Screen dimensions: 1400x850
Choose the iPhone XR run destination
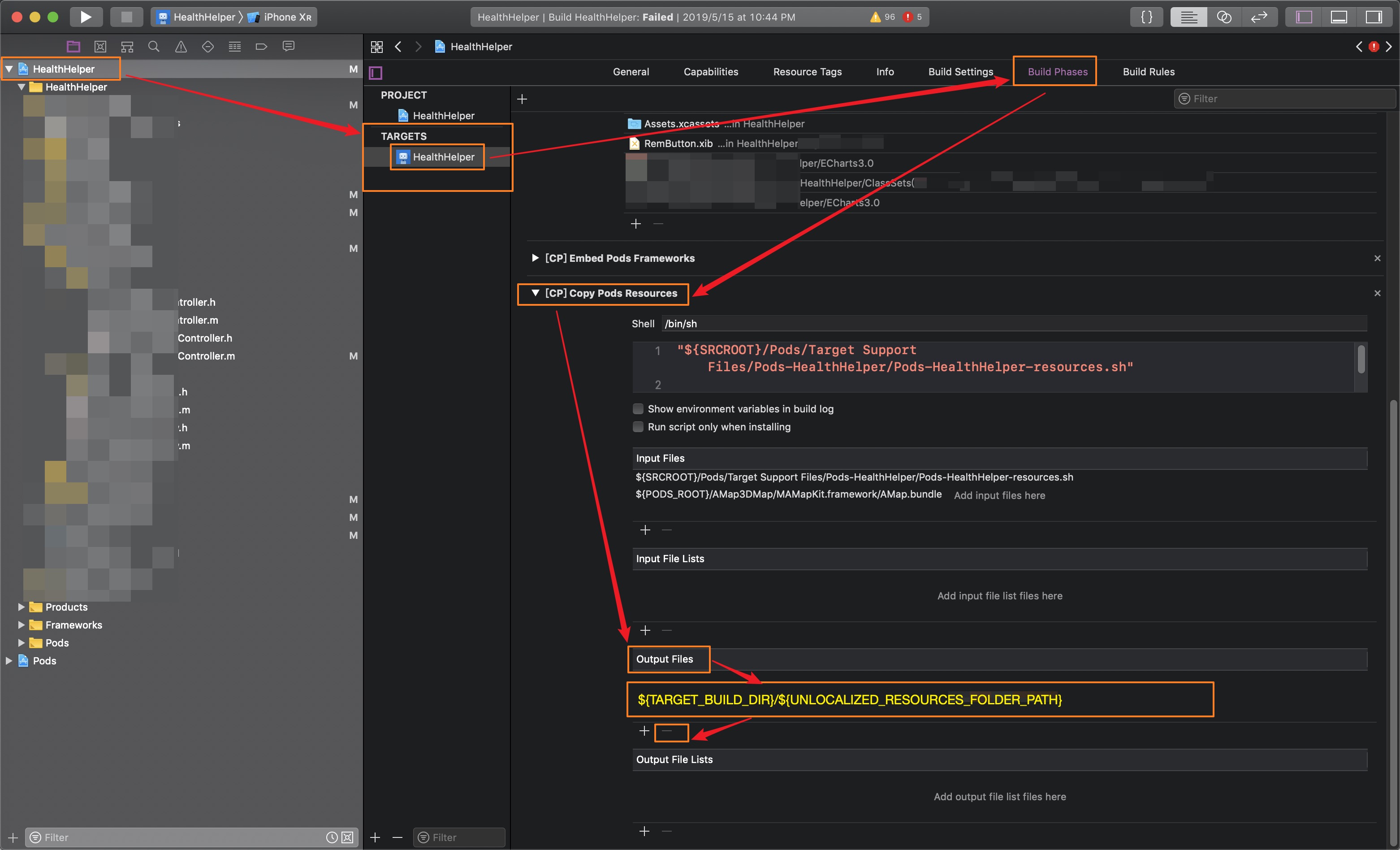(280, 17)
